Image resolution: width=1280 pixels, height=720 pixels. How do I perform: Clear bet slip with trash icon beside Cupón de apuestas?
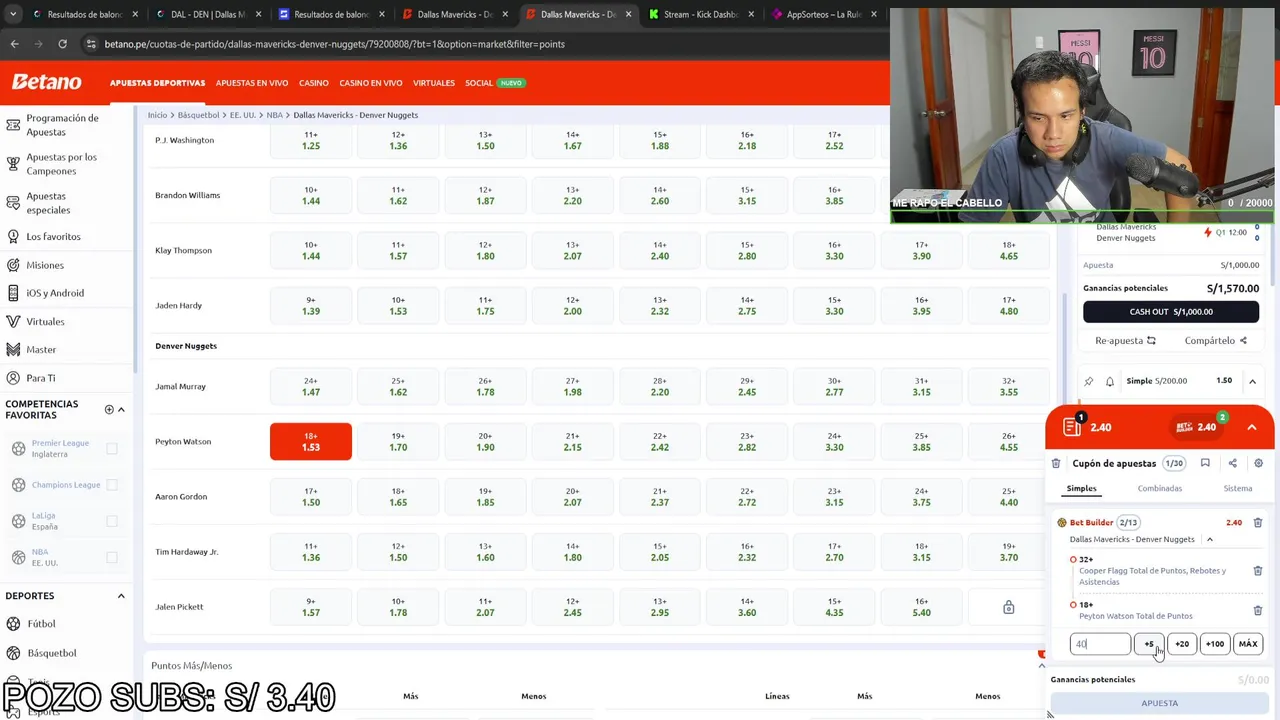1056,464
